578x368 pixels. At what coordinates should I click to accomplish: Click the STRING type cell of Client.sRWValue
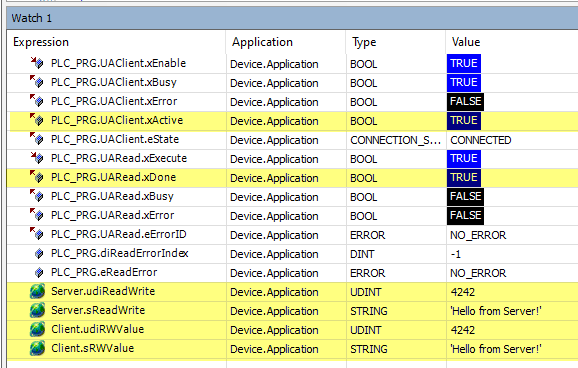369,349
